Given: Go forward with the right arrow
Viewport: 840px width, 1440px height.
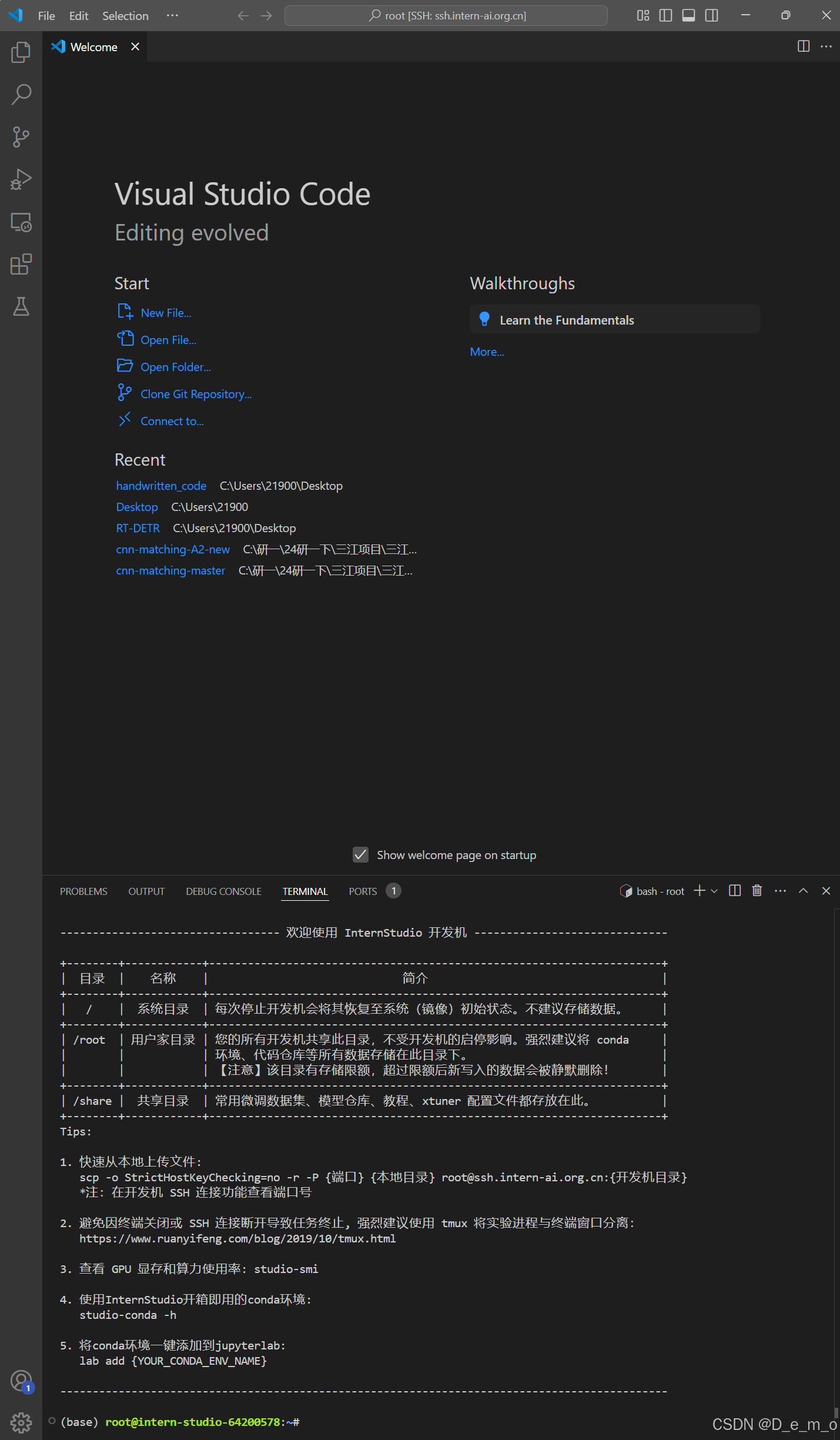Looking at the screenshot, I should (266, 16).
